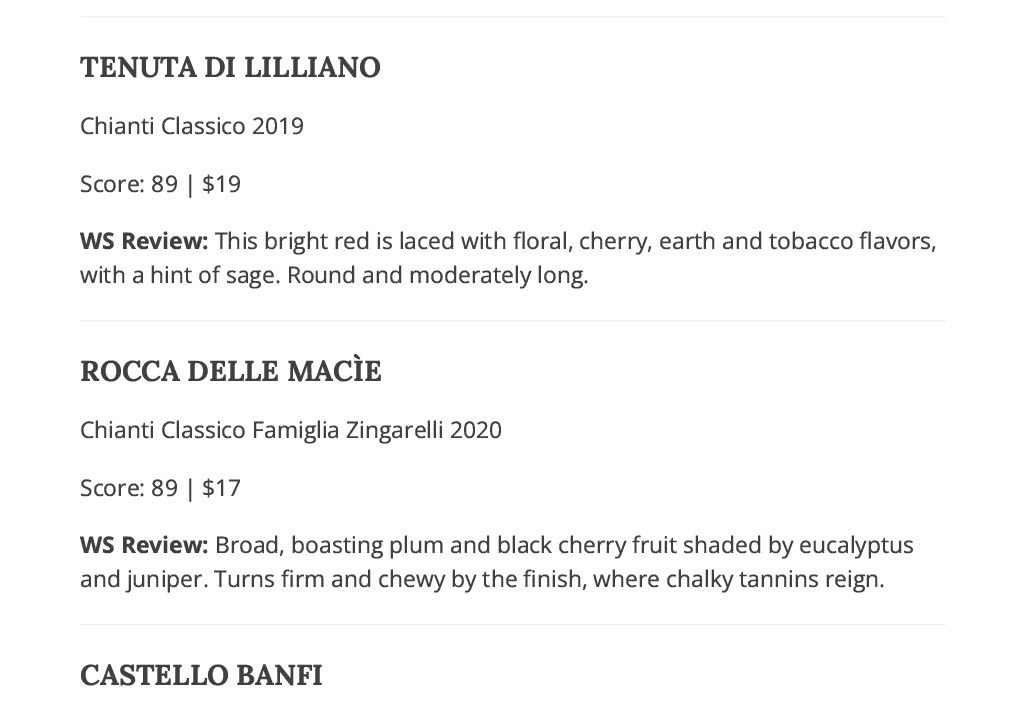The width and height of the screenshot is (1024, 724).
Task: Click the TENUTA DI LILLIANO heading
Action: pyautogui.click(x=230, y=67)
